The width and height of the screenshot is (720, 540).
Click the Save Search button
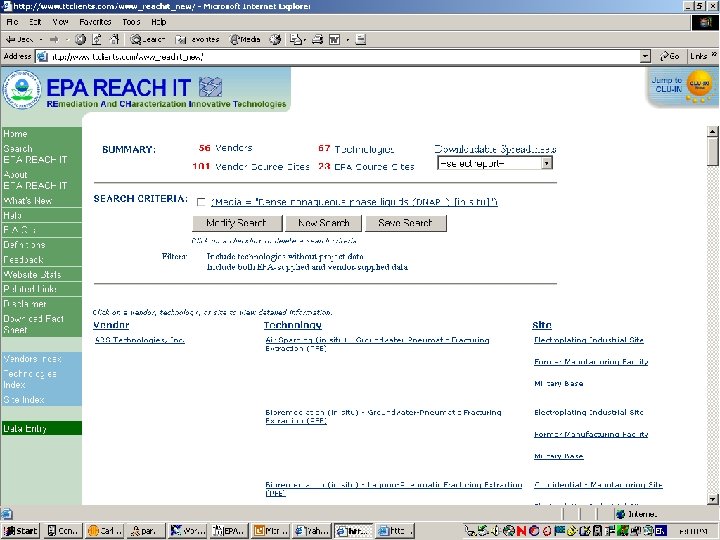pyautogui.click(x=405, y=223)
